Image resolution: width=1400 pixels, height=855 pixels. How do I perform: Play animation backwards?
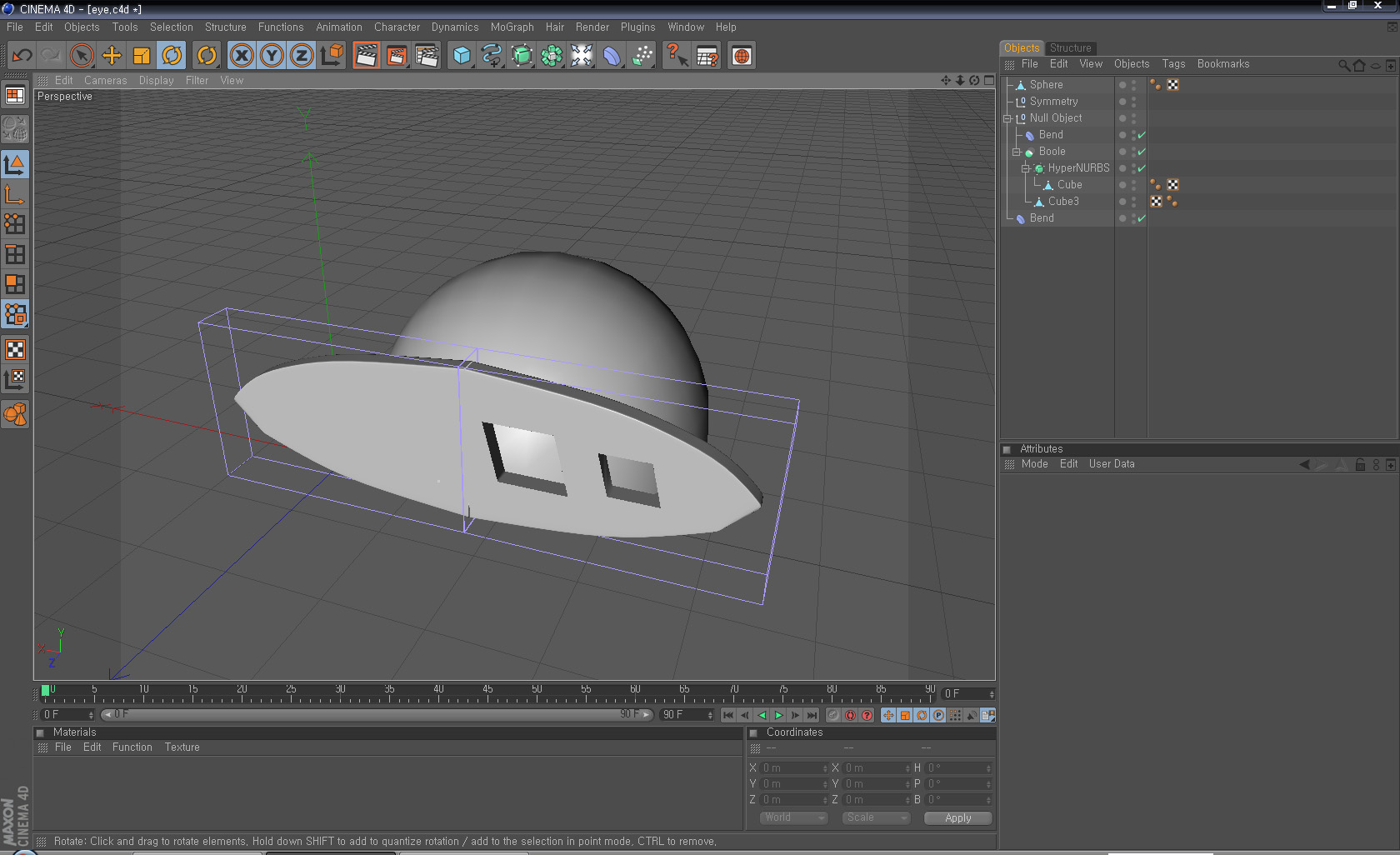(762, 715)
